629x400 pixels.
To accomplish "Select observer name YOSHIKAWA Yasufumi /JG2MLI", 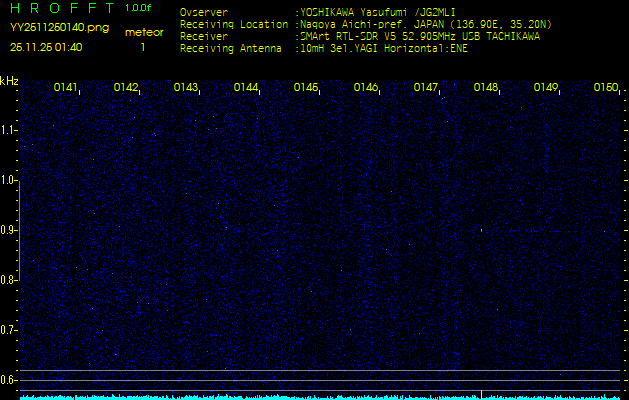I will pos(378,12).
